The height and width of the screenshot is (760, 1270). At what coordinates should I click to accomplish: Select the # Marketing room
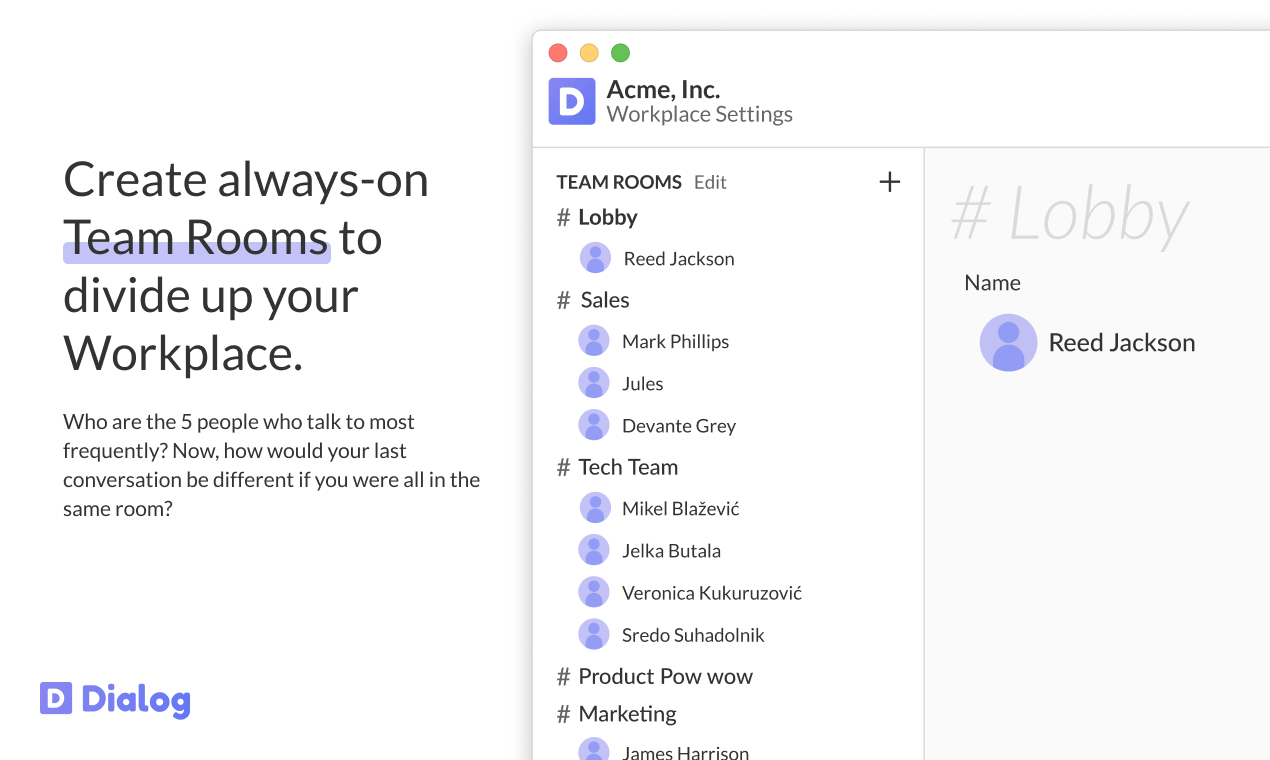pos(617,714)
